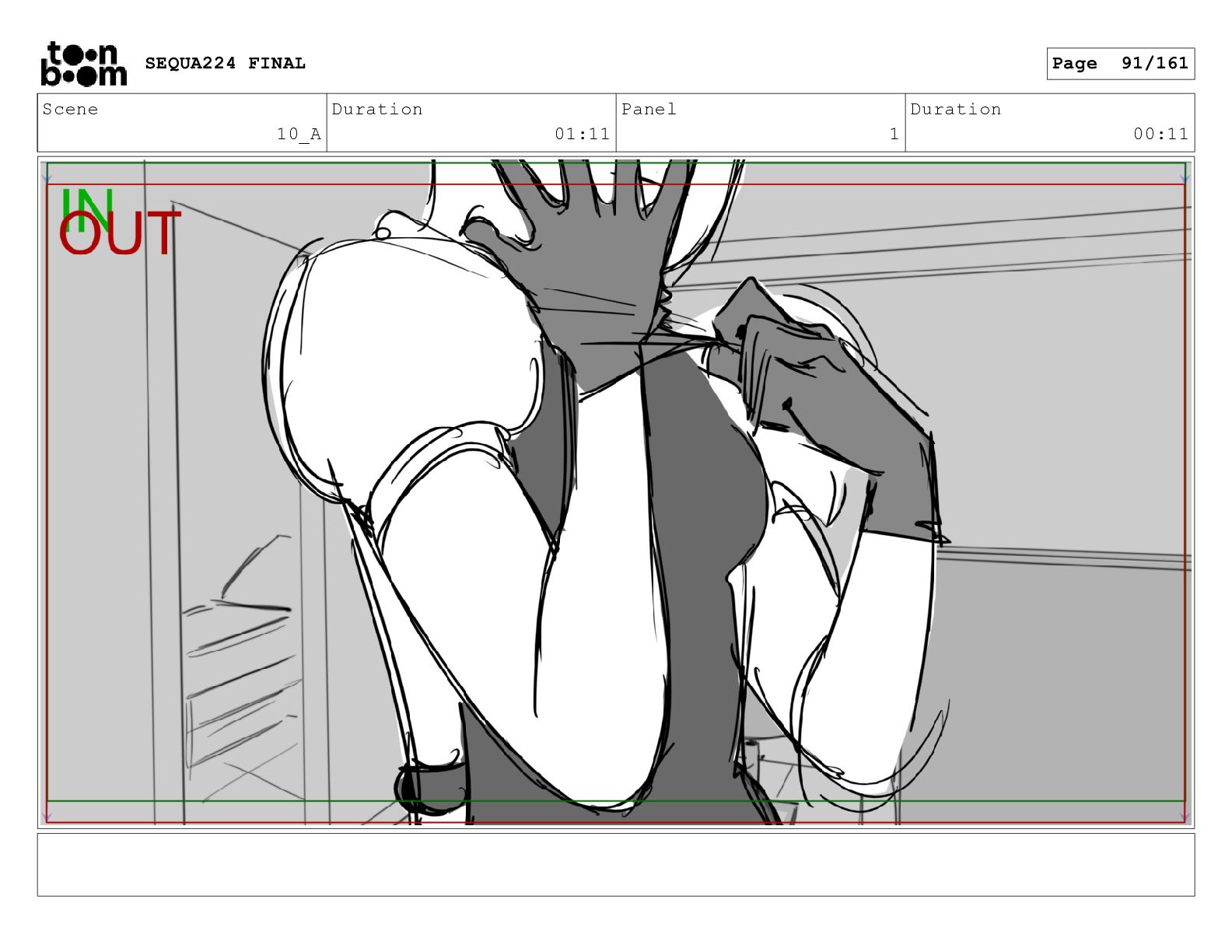Select the scene duration '01:11'
The height and width of the screenshot is (952, 1232).
[x=582, y=134]
